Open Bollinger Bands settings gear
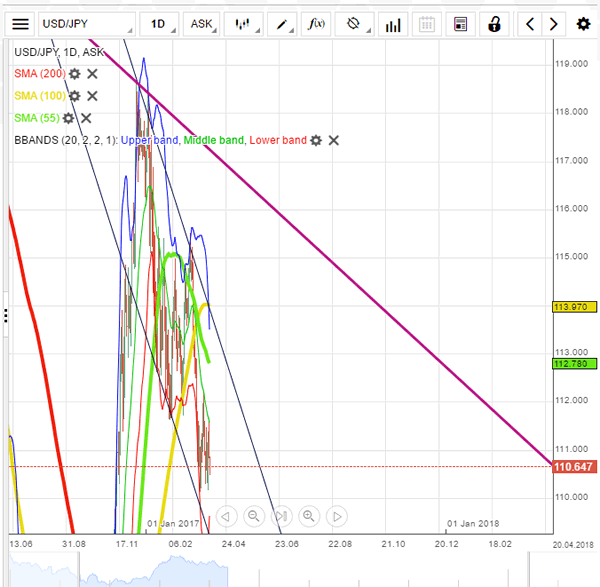This screenshot has width=600, height=587. 316,140
